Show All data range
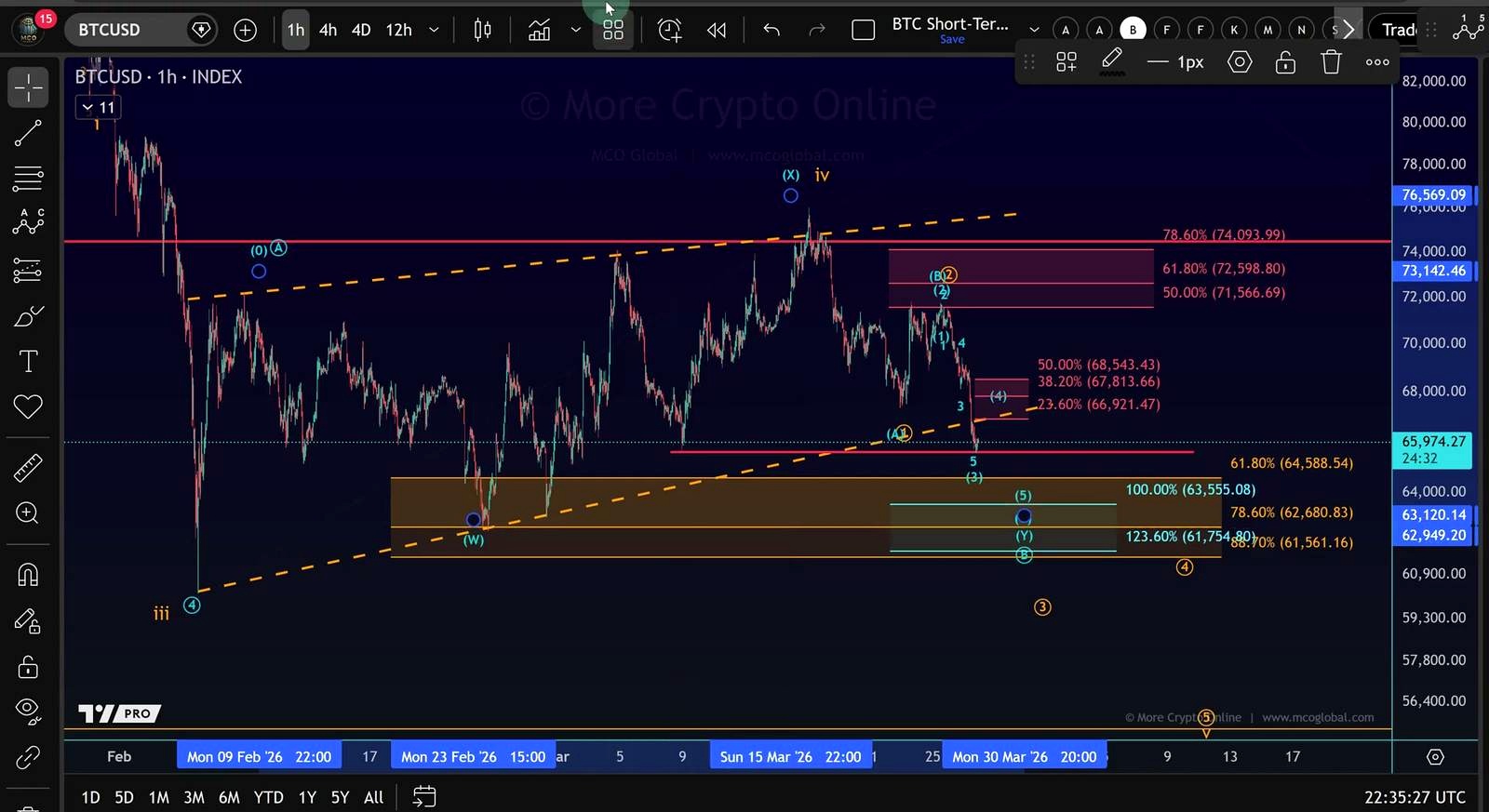This screenshot has width=1489, height=812. (374, 797)
